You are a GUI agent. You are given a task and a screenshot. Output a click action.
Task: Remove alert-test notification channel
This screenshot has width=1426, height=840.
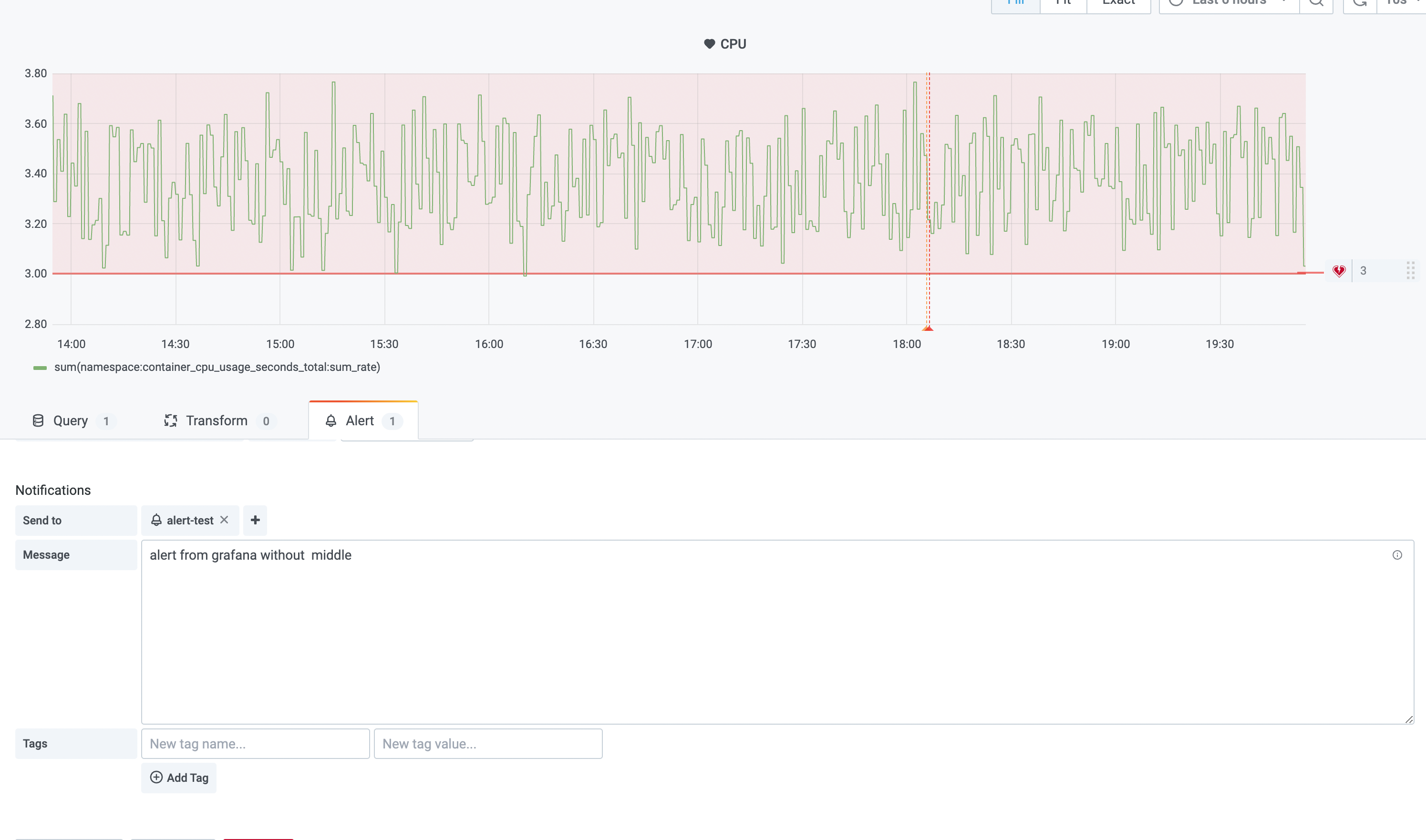[224, 520]
